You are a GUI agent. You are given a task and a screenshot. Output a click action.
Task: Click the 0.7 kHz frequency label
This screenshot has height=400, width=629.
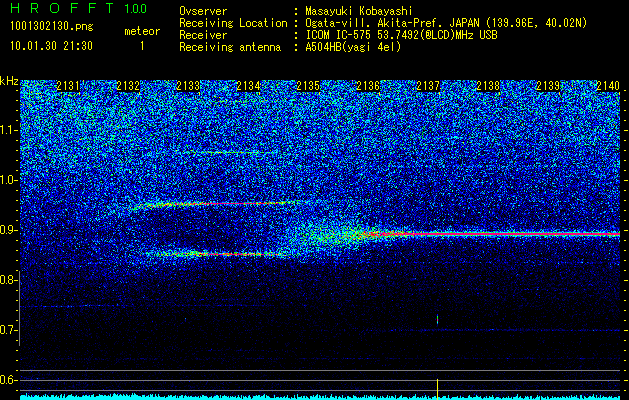pos(8,330)
